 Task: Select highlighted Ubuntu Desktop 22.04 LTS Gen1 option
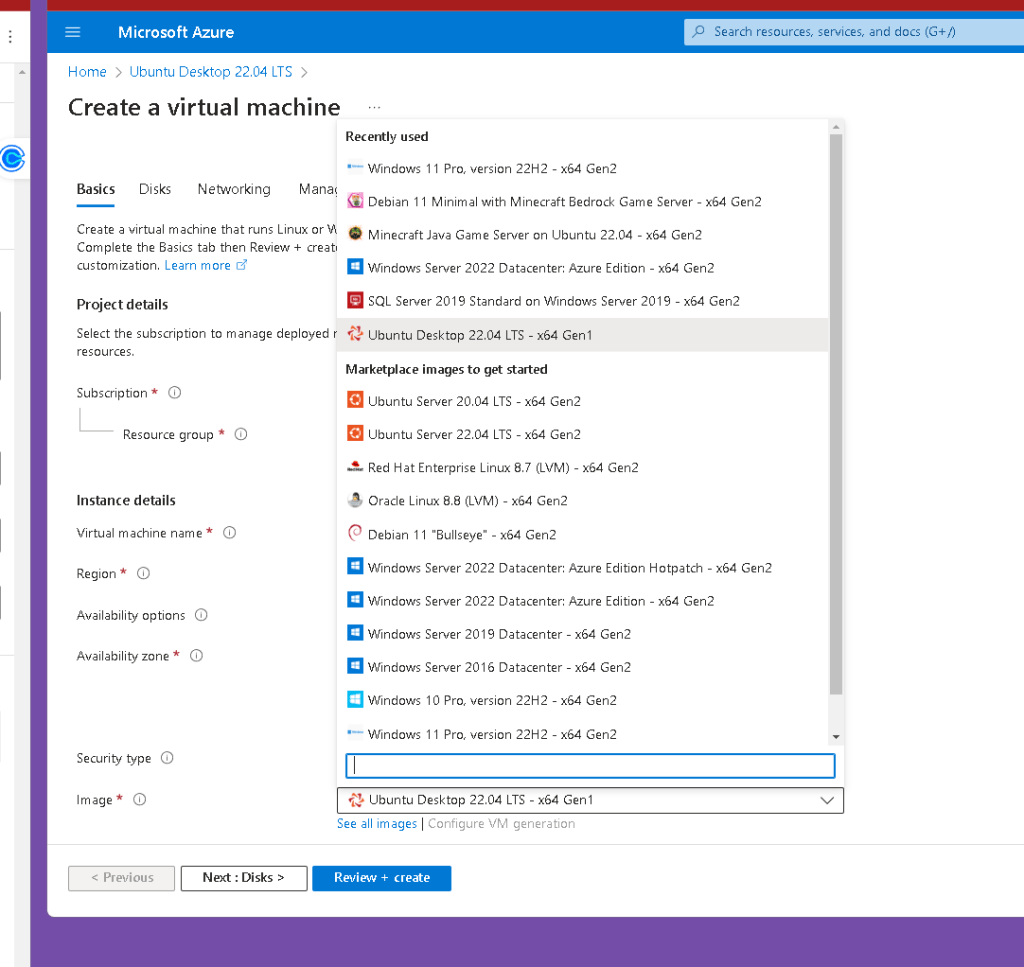point(582,335)
